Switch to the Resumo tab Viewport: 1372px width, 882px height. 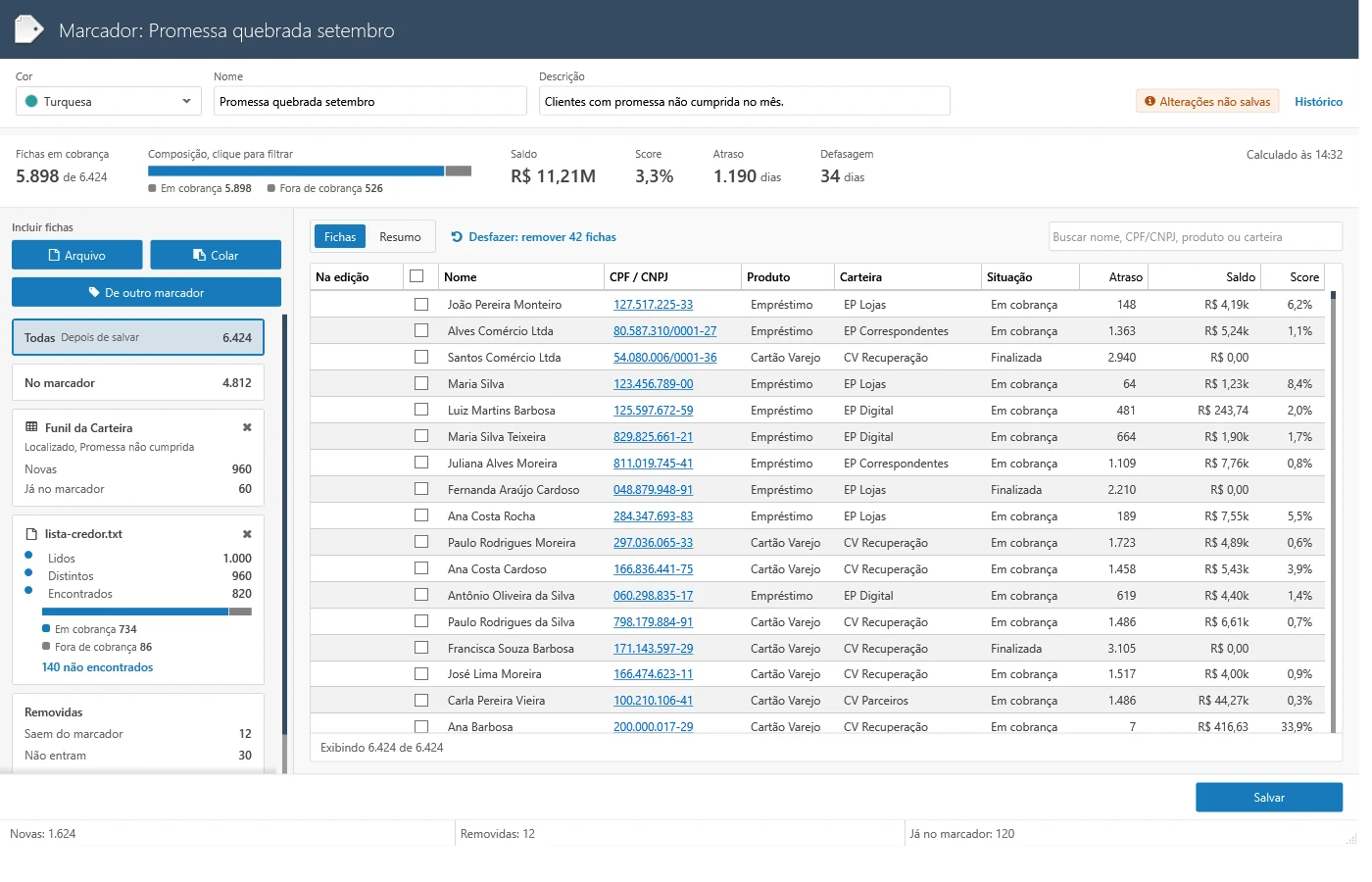tap(400, 237)
